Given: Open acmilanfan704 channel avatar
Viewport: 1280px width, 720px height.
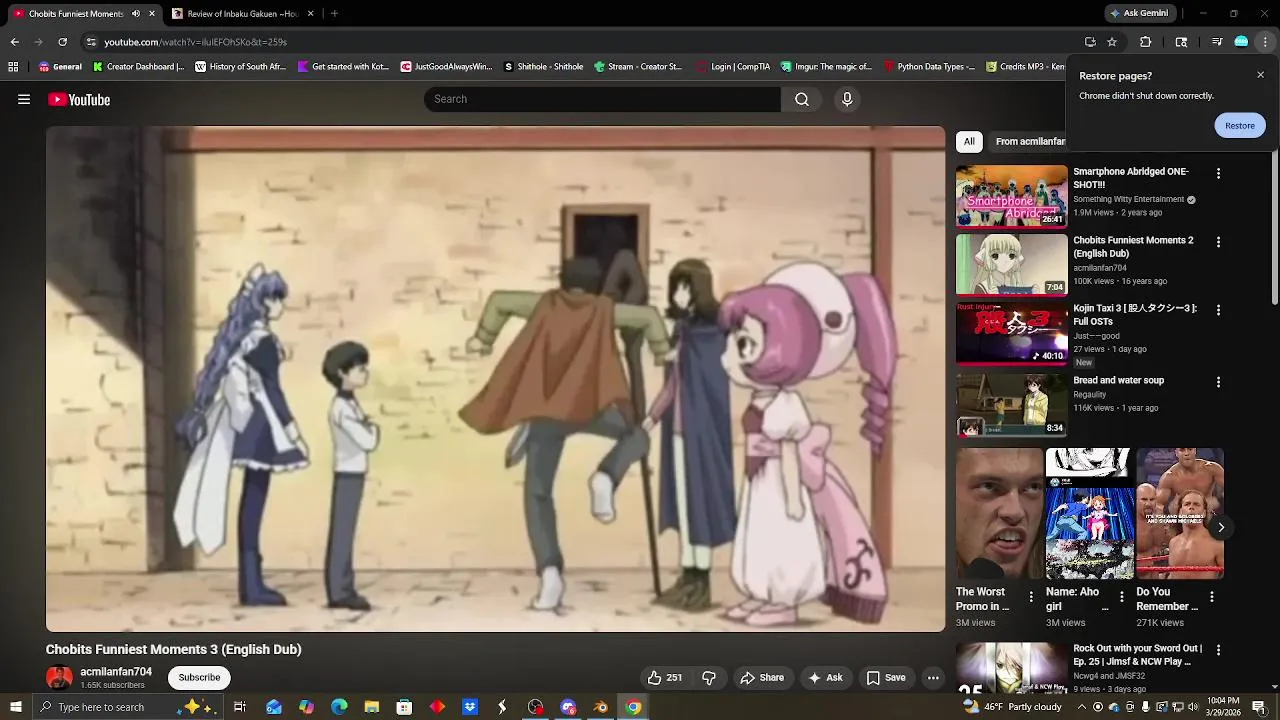Looking at the screenshot, I should [x=59, y=677].
